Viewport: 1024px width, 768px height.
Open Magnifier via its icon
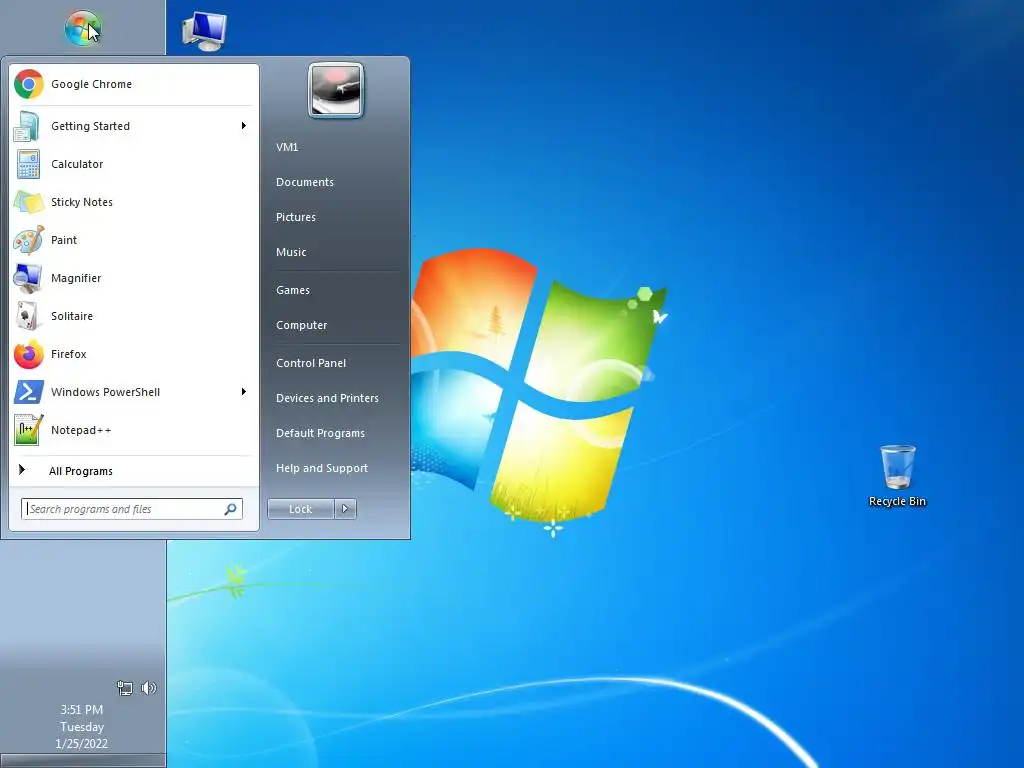click(x=28, y=278)
